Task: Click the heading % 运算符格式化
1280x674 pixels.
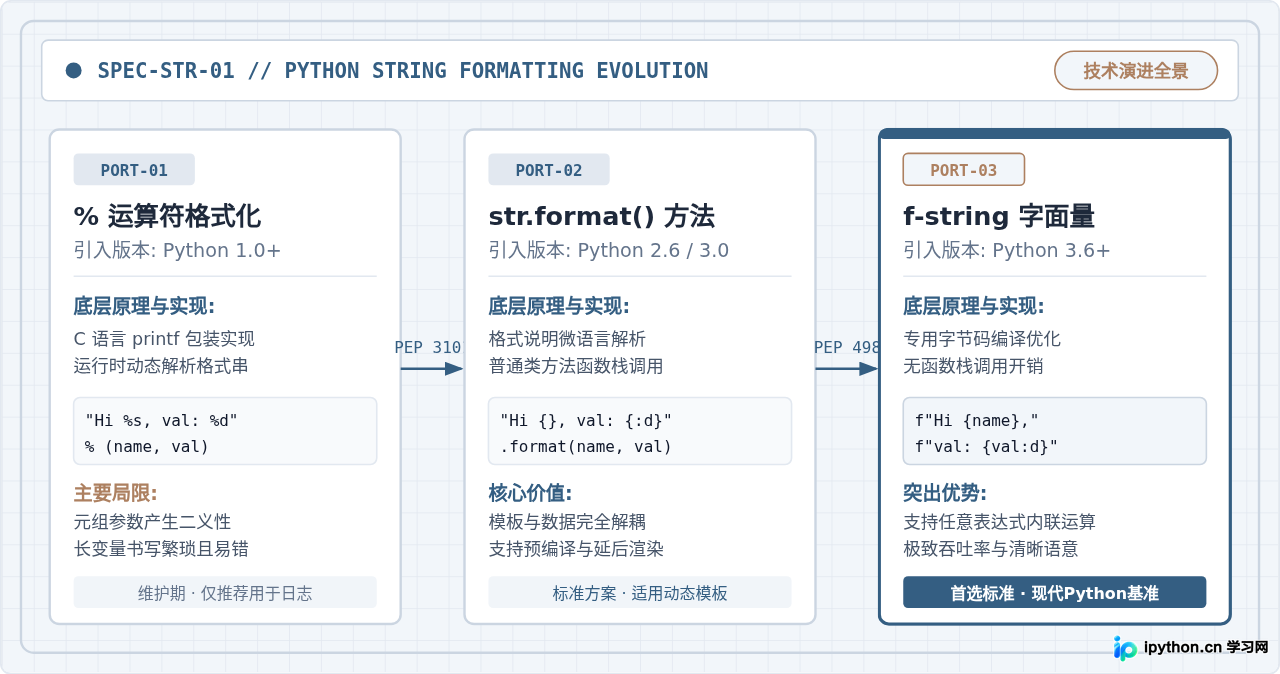Action: pyautogui.click(x=167, y=216)
